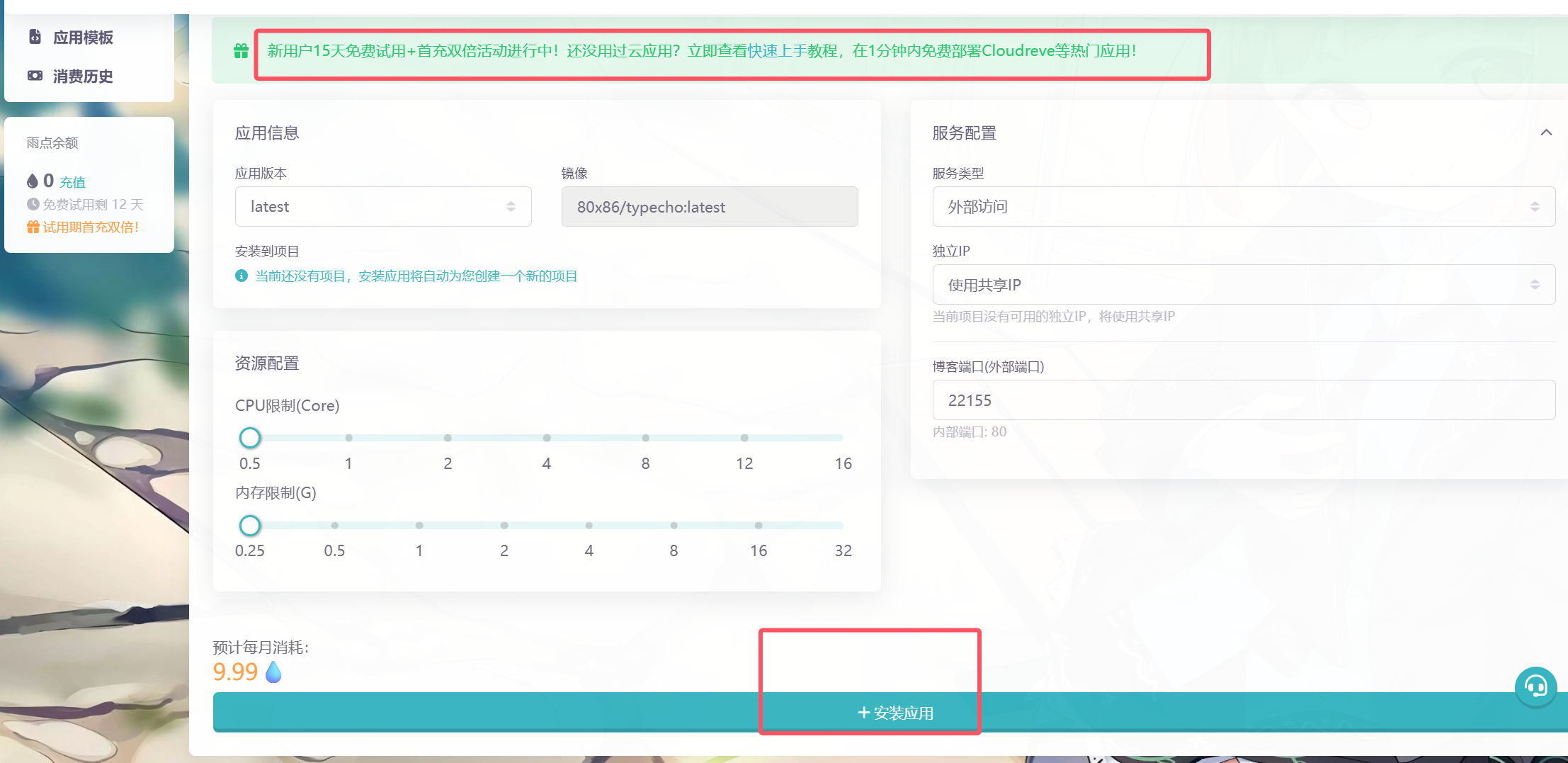Collapse the 服务配置 panel chevron
Viewport: 1568px width, 763px height.
[x=1546, y=132]
